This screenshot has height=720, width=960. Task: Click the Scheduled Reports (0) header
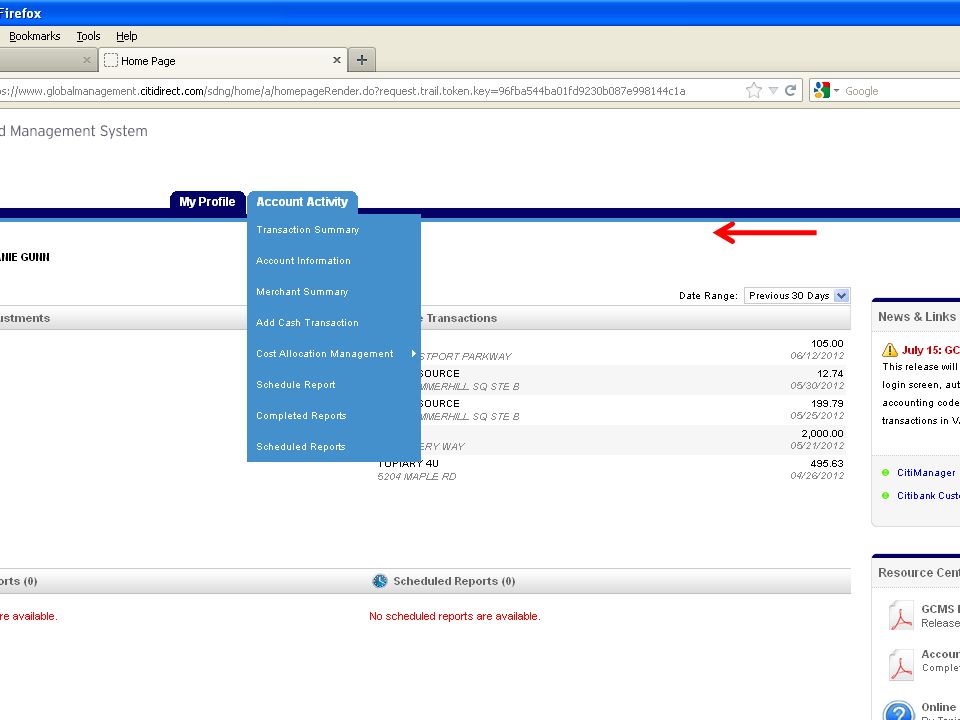tap(454, 581)
